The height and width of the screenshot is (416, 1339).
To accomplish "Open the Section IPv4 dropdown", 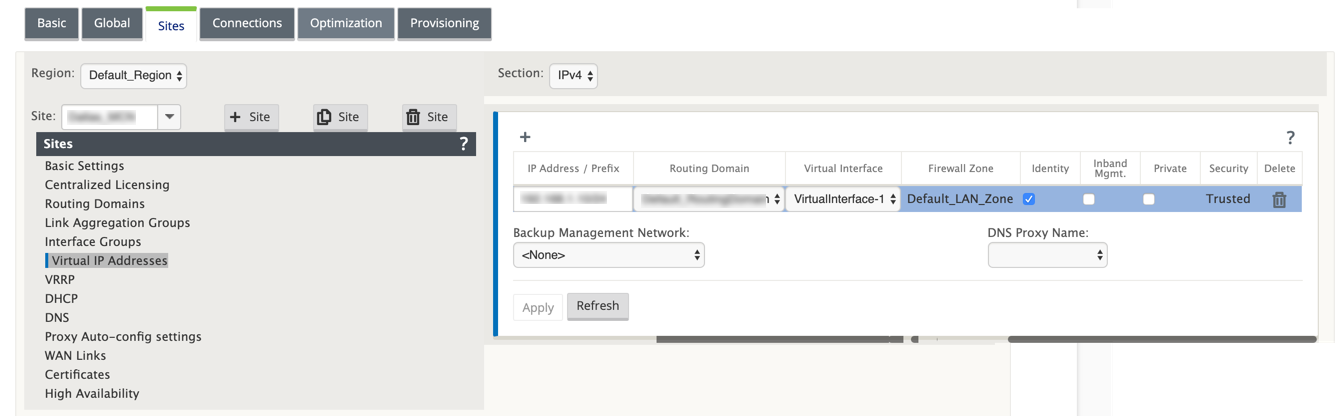I will click(x=573, y=75).
